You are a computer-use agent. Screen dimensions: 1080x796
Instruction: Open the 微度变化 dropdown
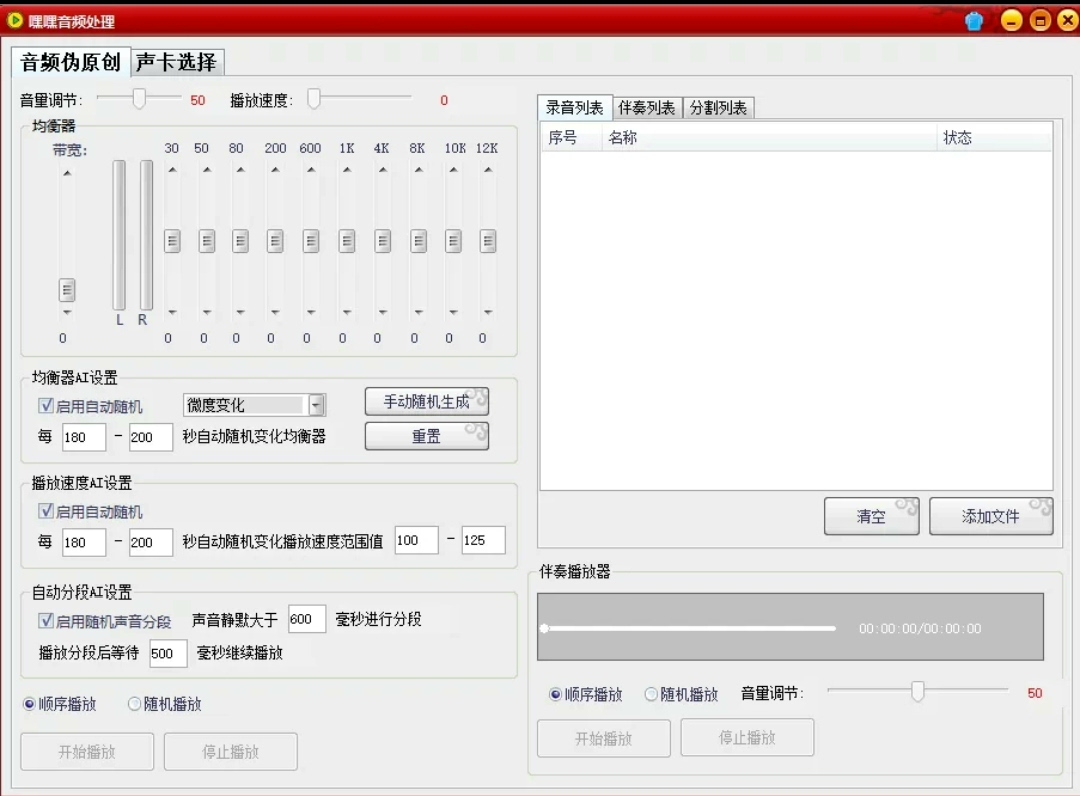click(316, 405)
